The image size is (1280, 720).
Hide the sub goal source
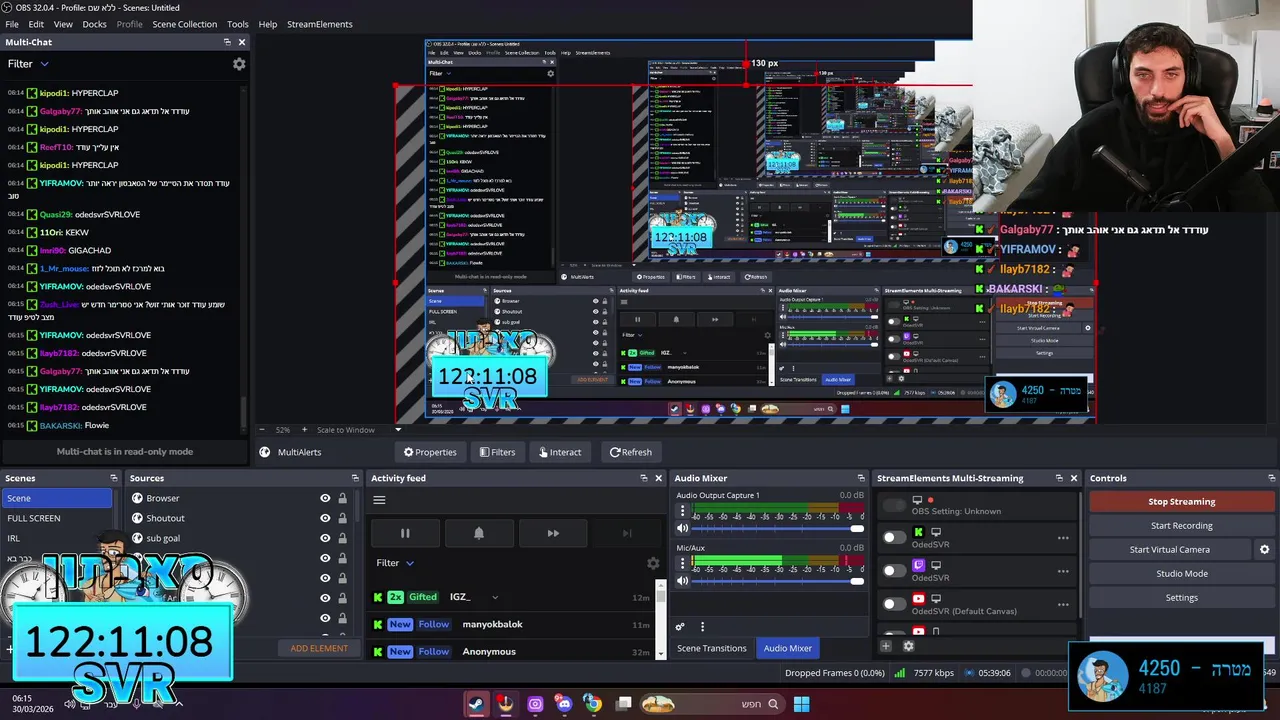tap(325, 538)
